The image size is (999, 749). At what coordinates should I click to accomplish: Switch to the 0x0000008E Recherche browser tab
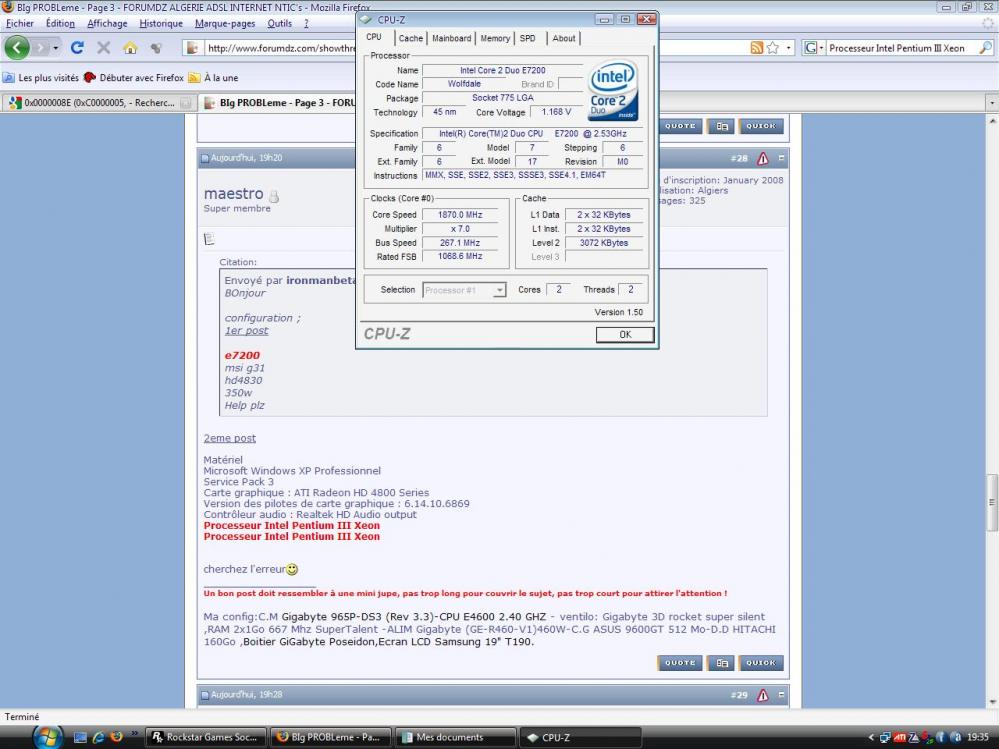pyautogui.click(x=99, y=103)
